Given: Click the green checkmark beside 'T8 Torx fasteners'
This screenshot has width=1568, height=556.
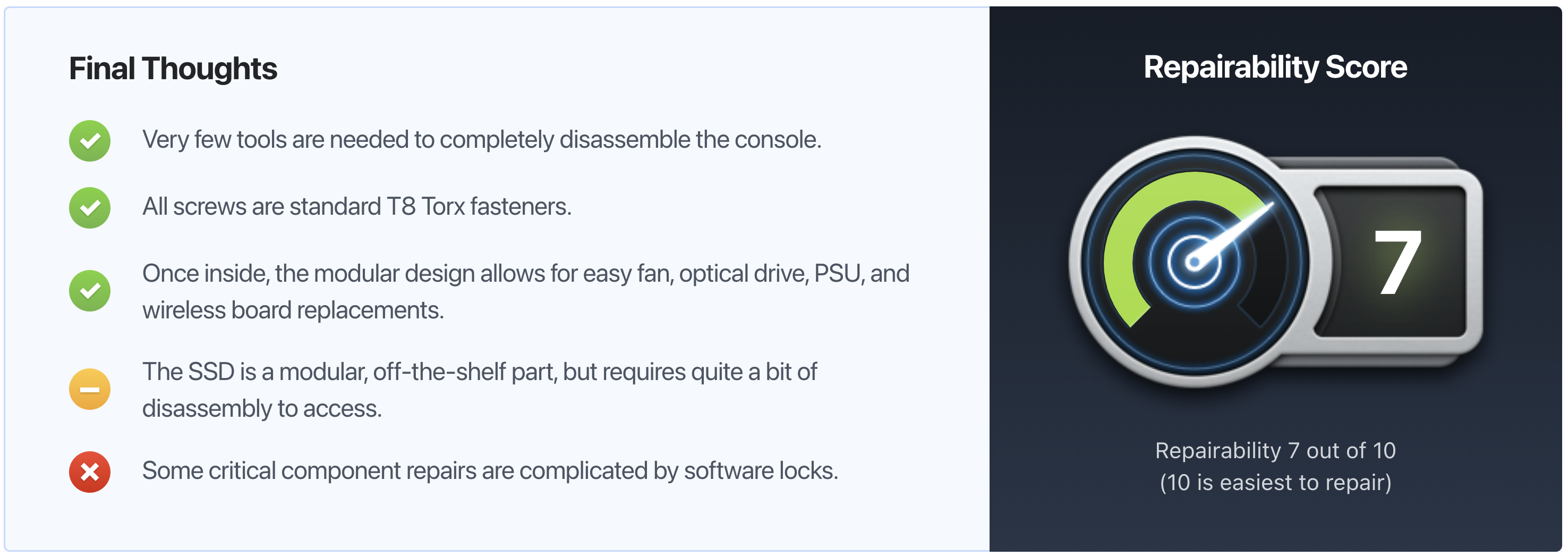Looking at the screenshot, I should 89,208.
